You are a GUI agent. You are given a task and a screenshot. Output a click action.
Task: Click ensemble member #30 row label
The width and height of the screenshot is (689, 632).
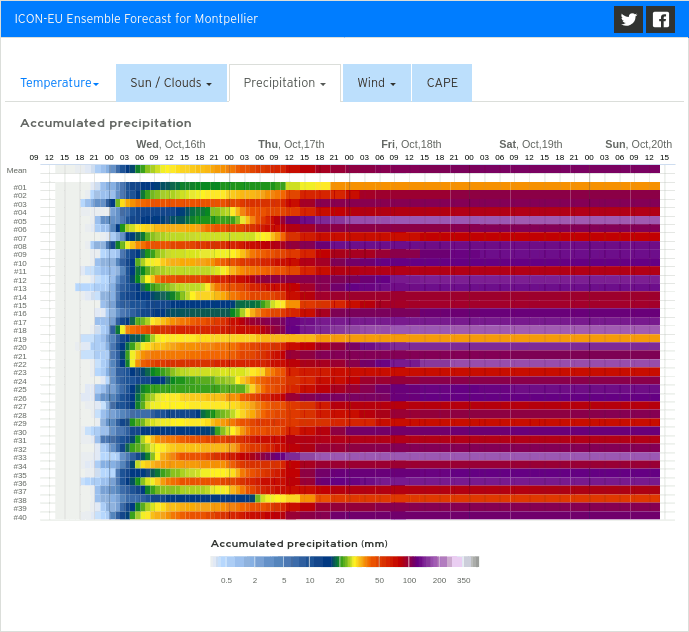click(x=20, y=432)
